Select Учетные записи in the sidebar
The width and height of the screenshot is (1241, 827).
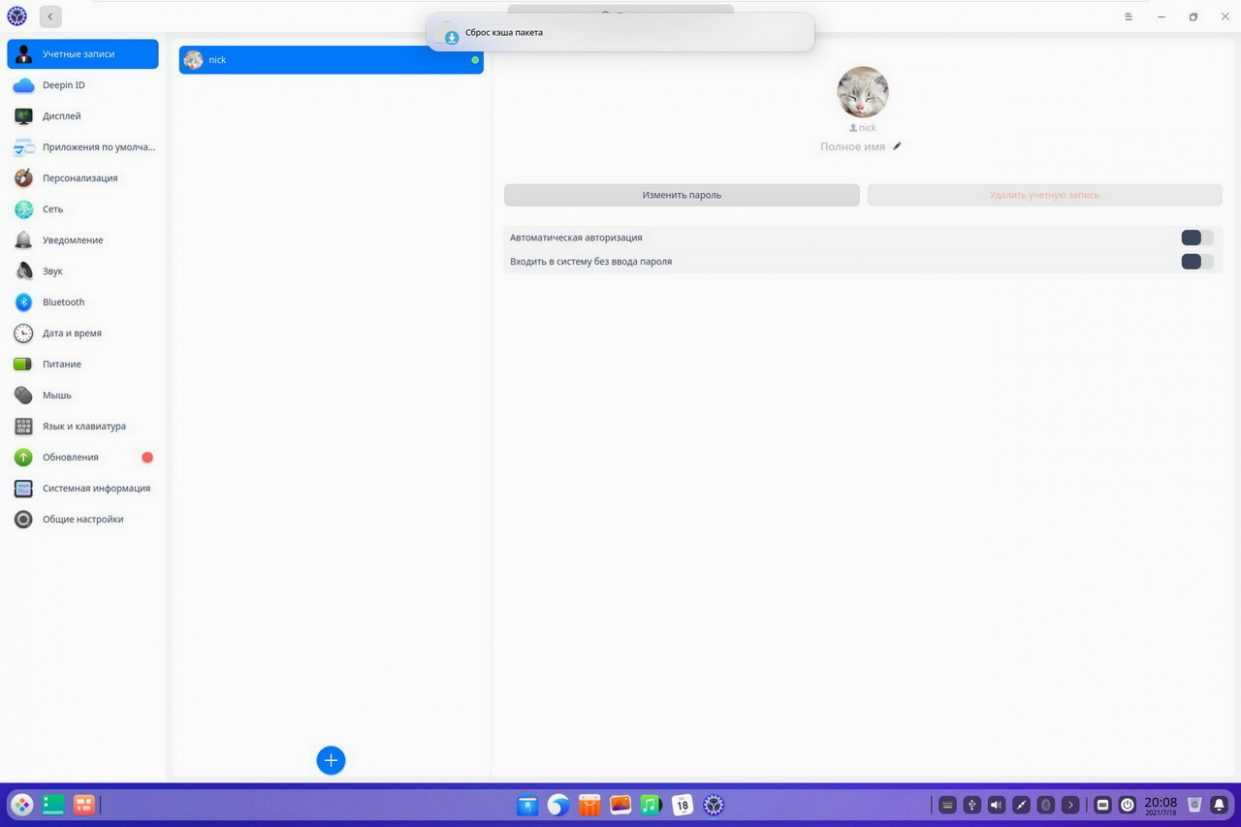point(82,54)
